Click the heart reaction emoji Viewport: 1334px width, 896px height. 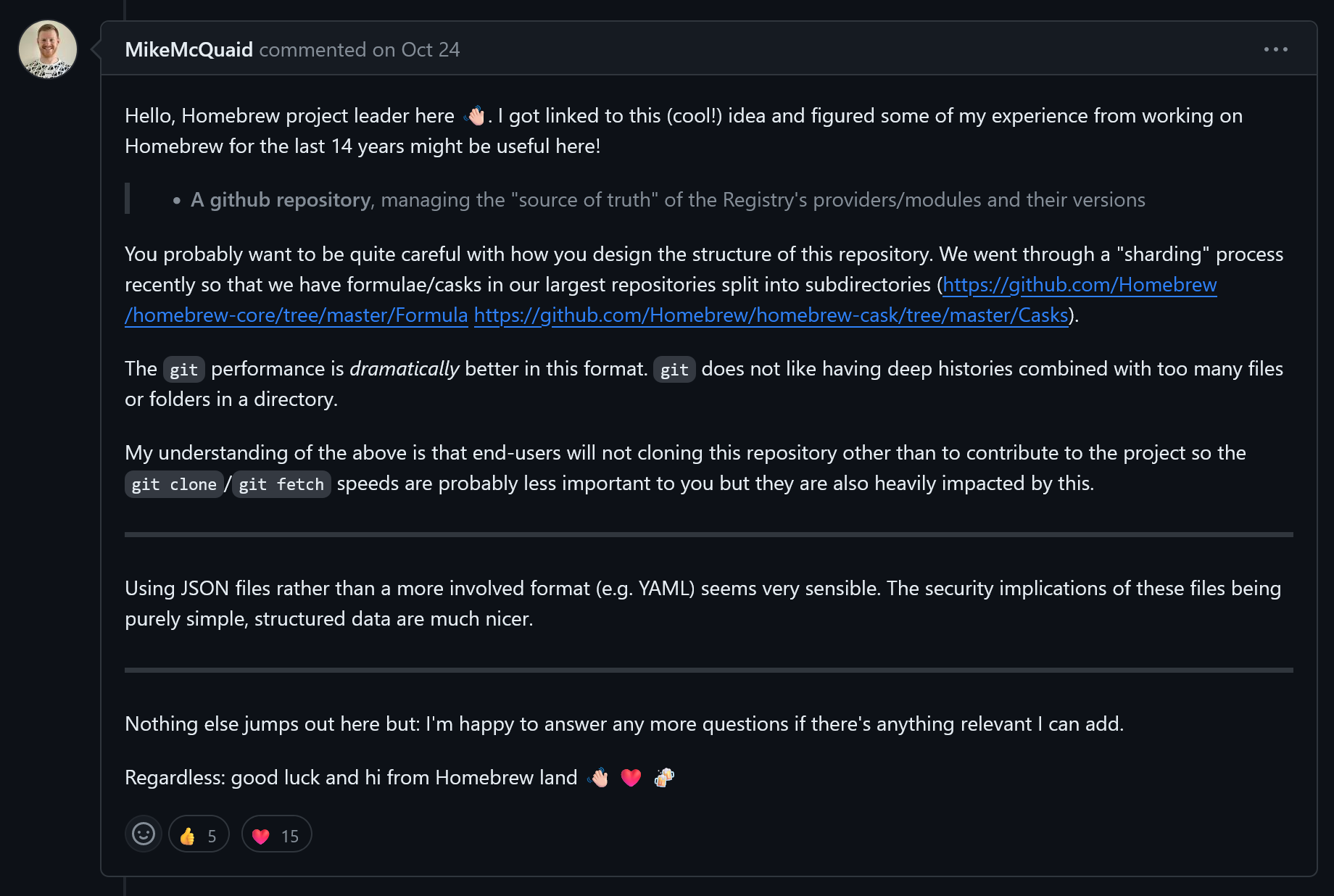[x=261, y=834]
